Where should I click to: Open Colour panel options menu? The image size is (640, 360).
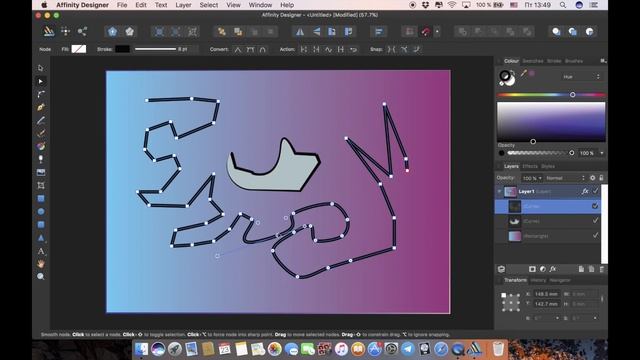coord(603,61)
